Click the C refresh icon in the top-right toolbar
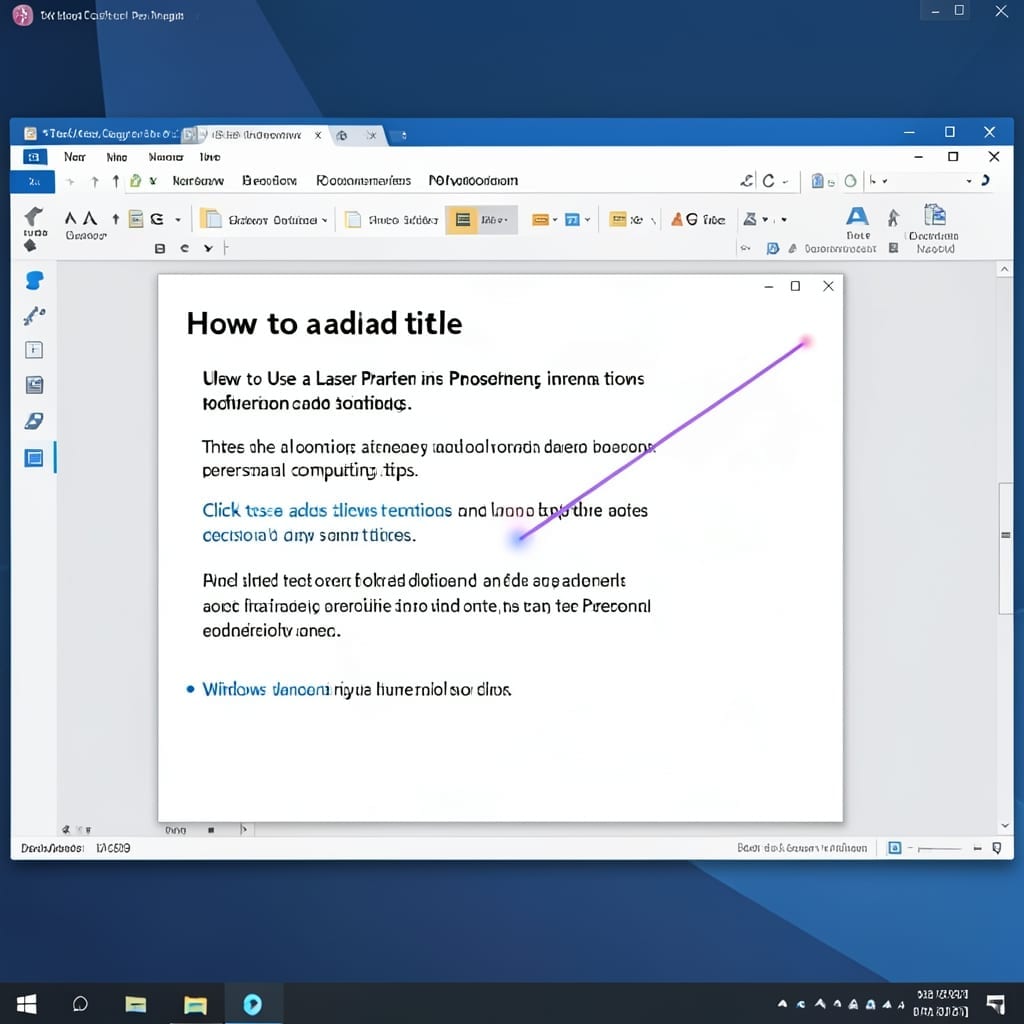 769,181
